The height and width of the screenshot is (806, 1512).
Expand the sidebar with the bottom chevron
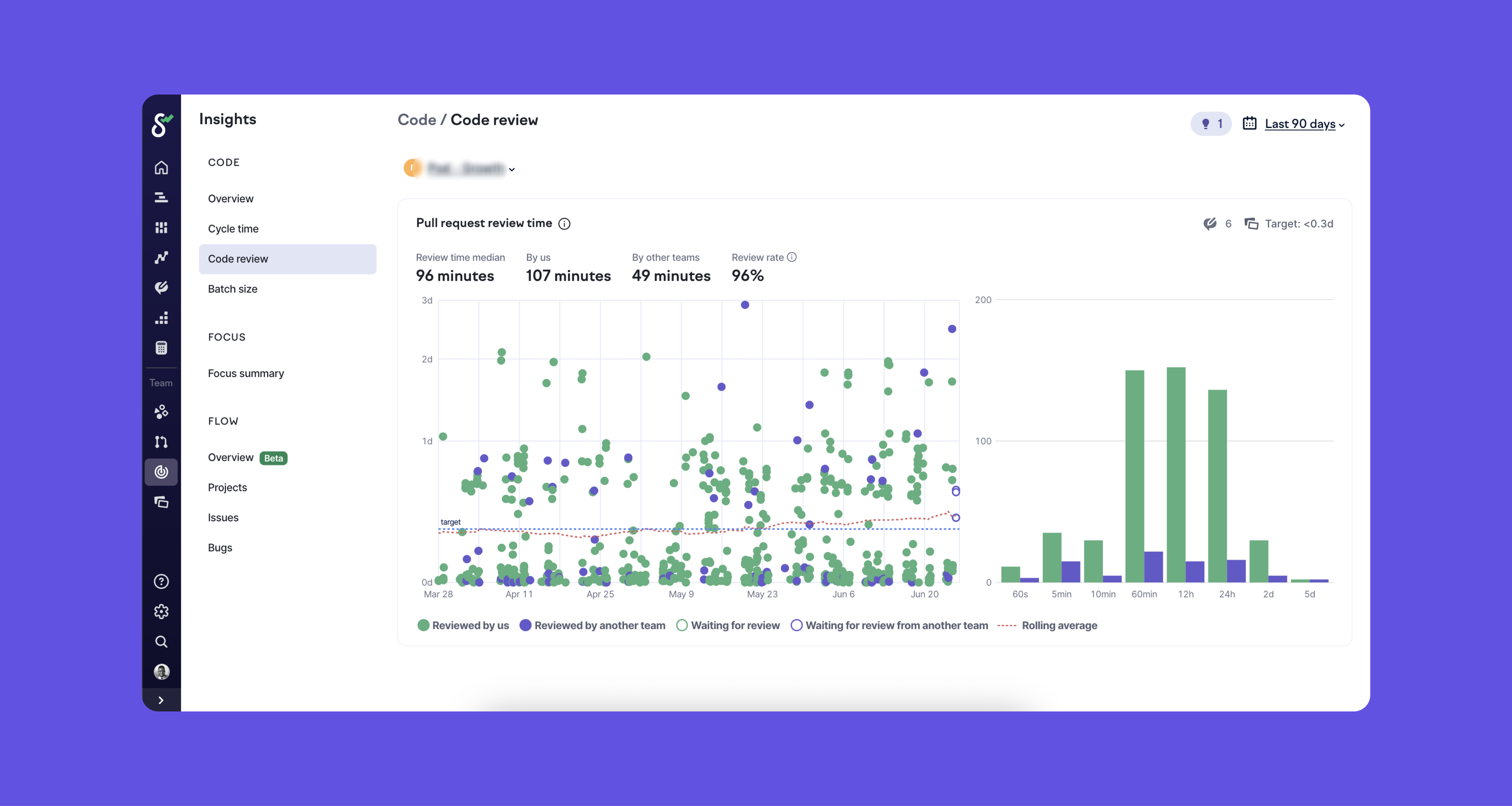pyautogui.click(x=161, y=700)
